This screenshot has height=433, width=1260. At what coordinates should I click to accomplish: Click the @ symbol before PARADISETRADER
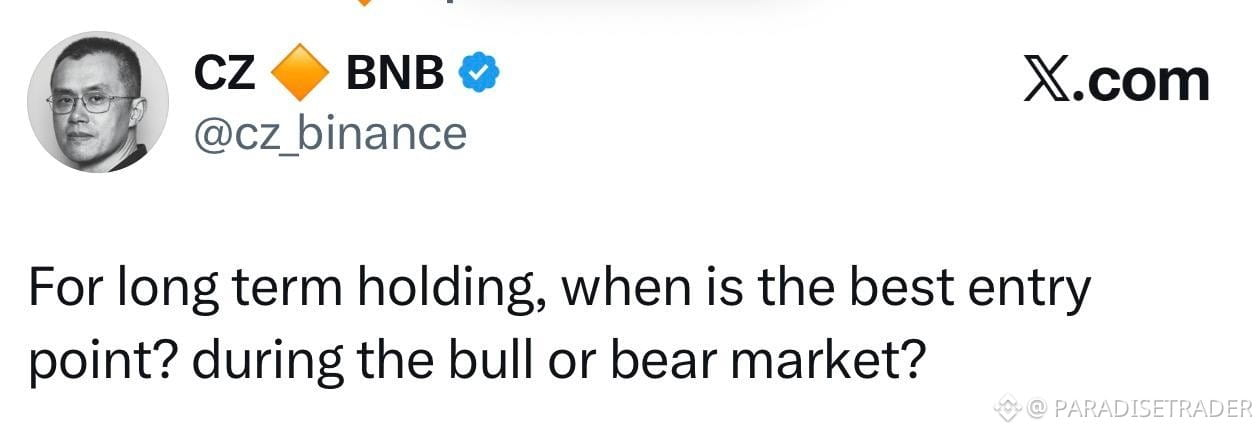[1036, 407]
